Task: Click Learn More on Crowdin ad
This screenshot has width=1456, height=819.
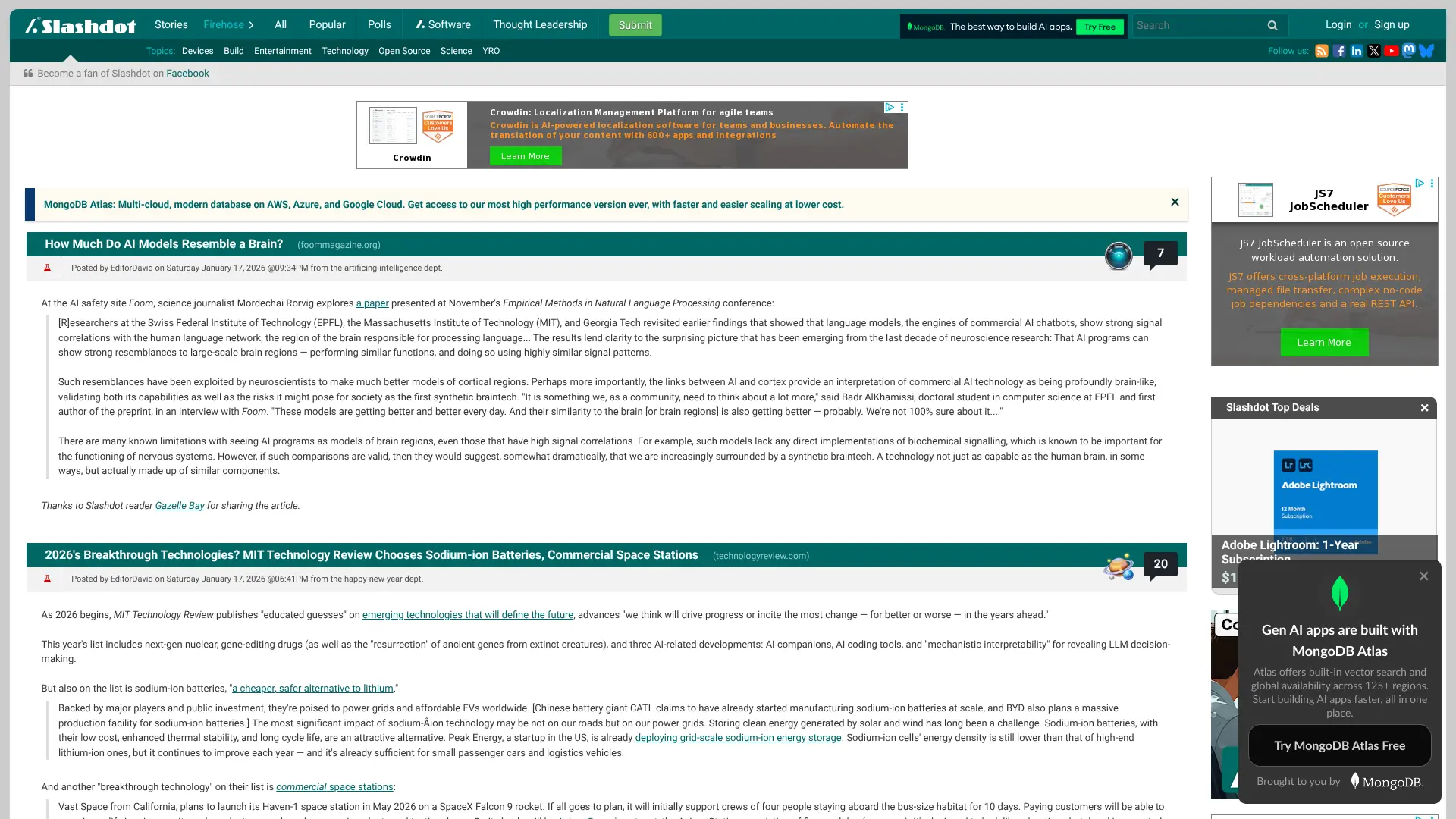Action: [x=525, y=156]
